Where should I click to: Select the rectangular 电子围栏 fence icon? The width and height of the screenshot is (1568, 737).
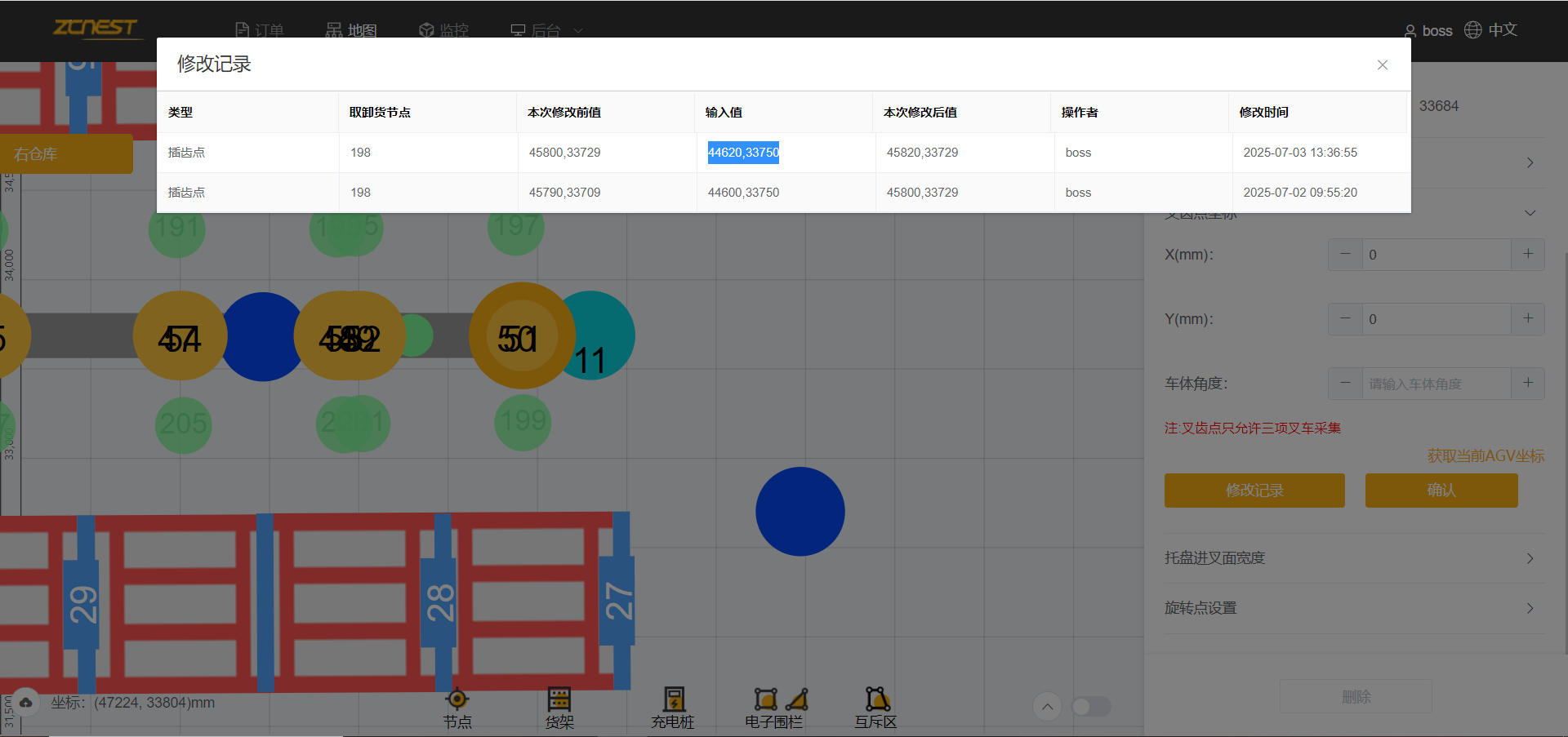(765, 699)
